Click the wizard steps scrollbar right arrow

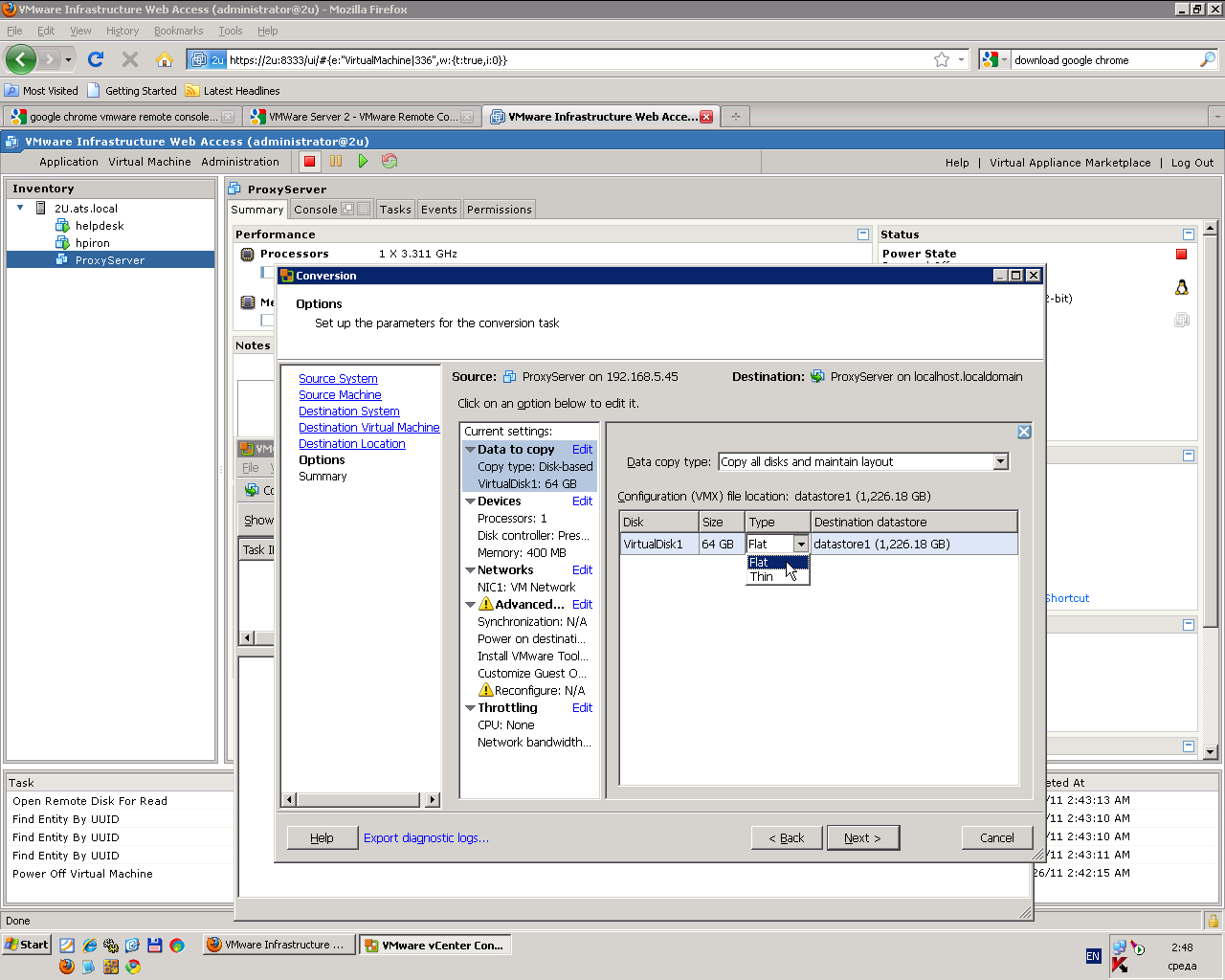click(x=433, y=800)
